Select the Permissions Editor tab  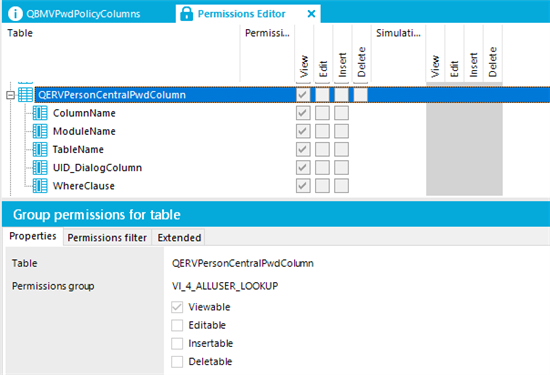point(248,14)
